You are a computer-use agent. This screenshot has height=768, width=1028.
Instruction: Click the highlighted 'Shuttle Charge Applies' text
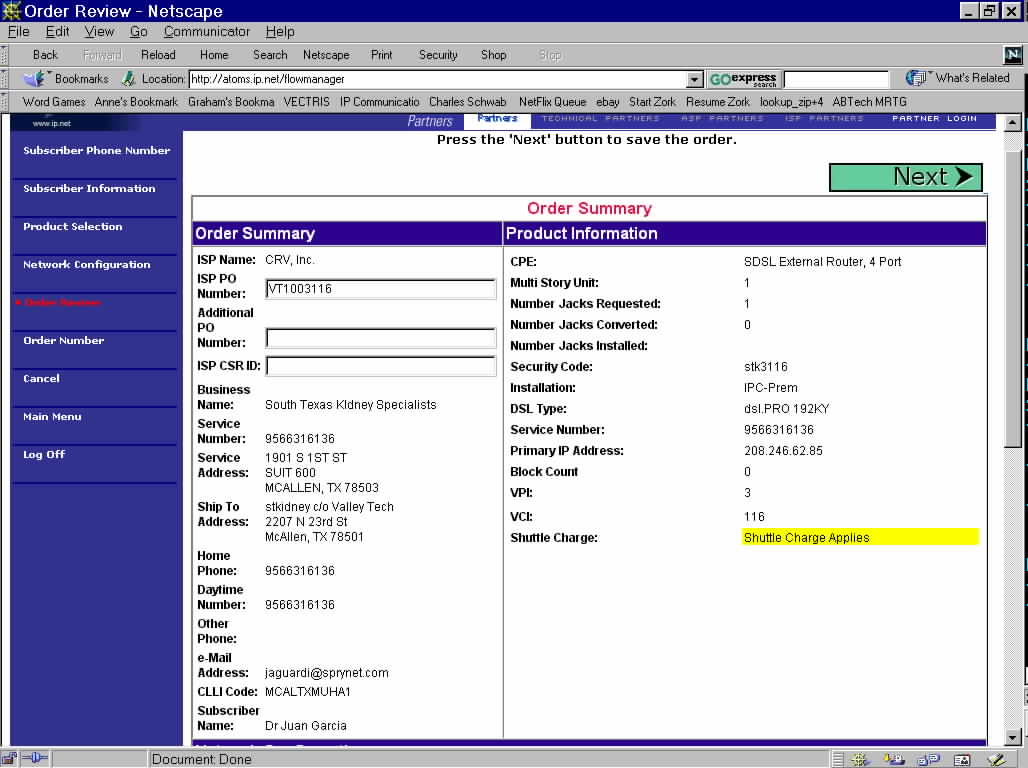coord(806,538)
